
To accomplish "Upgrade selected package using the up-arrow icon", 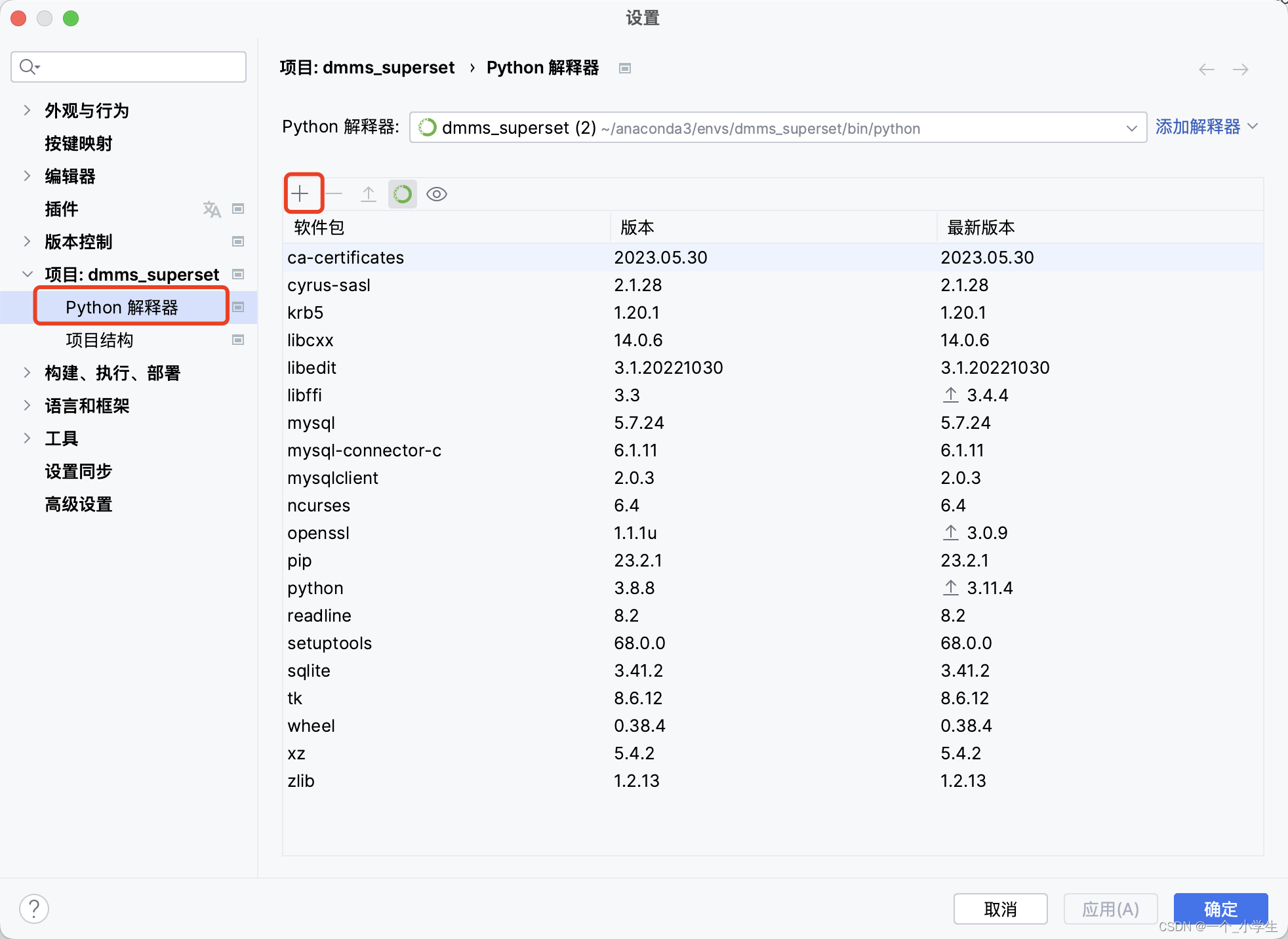I will [369, 194].
